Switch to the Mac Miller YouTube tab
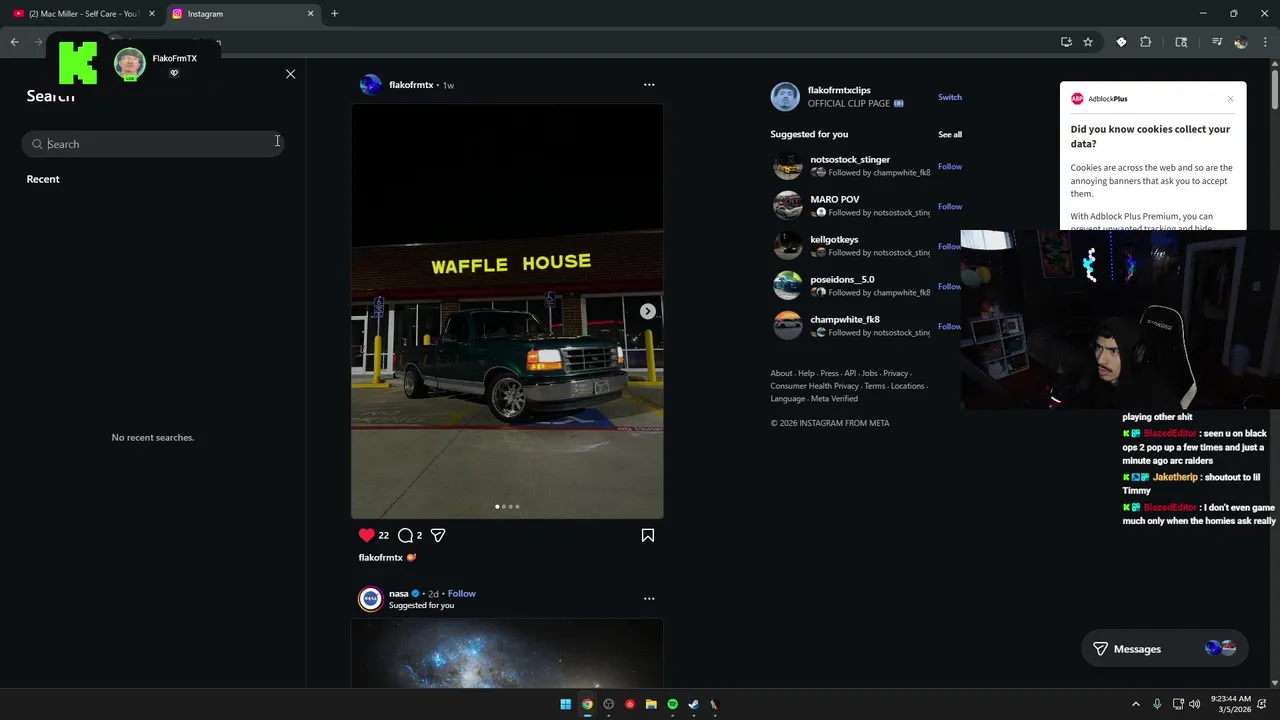Image resolution: width=1280 pixels, height=720 pixels. coord(83,14)
